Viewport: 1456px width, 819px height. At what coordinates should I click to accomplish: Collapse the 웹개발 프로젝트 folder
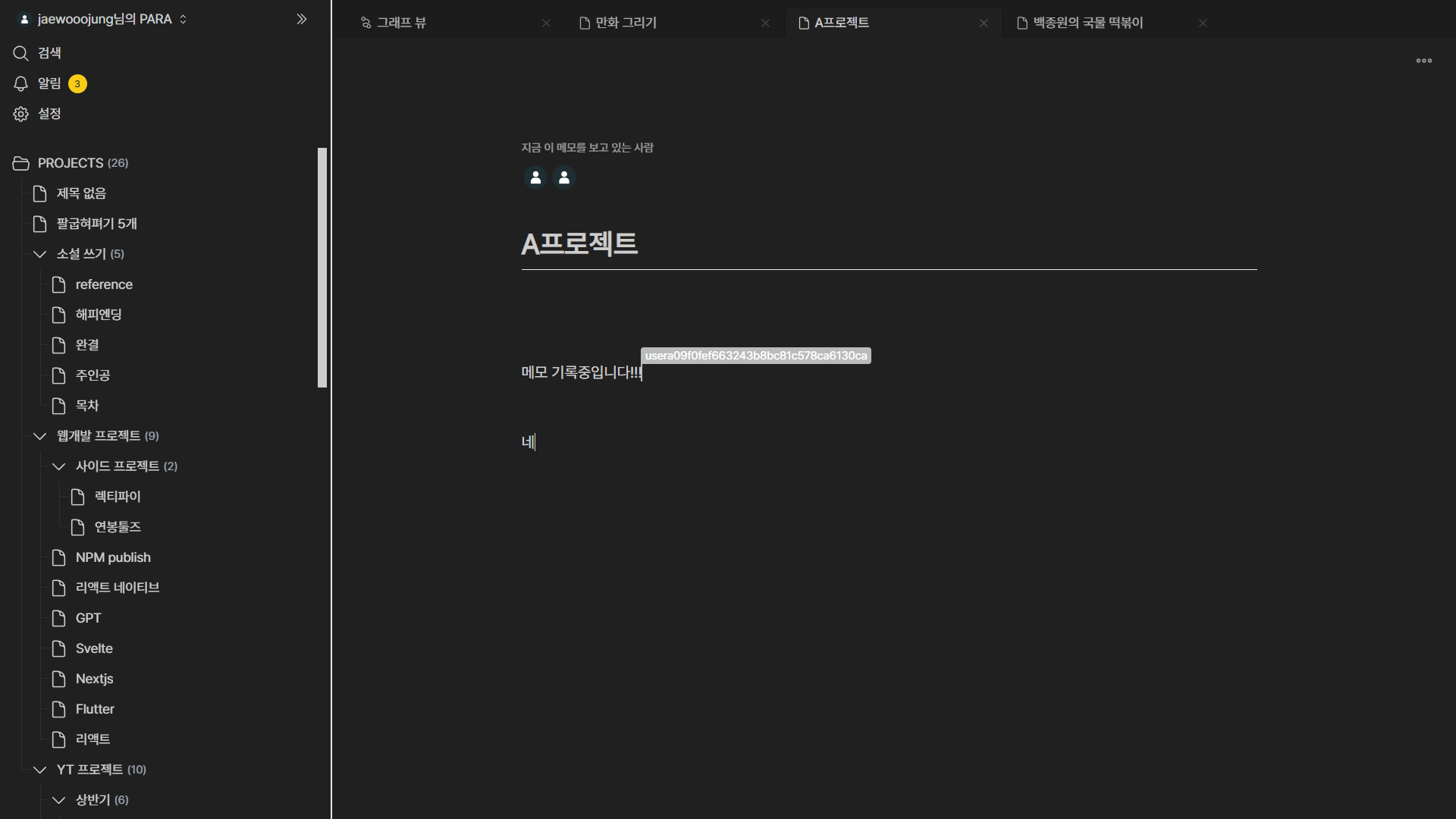click(x=39, y=436)
